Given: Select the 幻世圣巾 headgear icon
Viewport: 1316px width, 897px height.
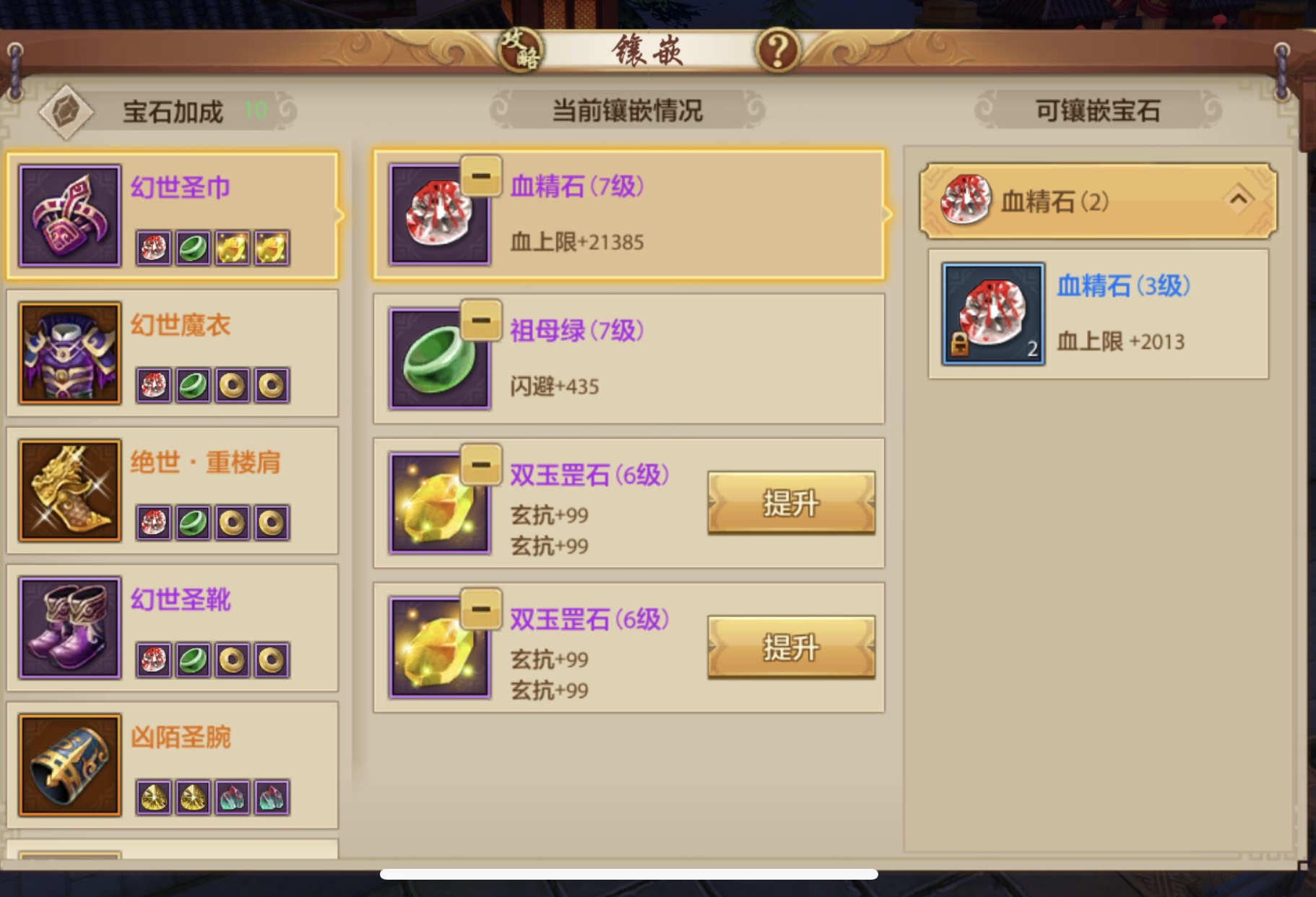Looking at the screenshot, I should pos(70,215).
